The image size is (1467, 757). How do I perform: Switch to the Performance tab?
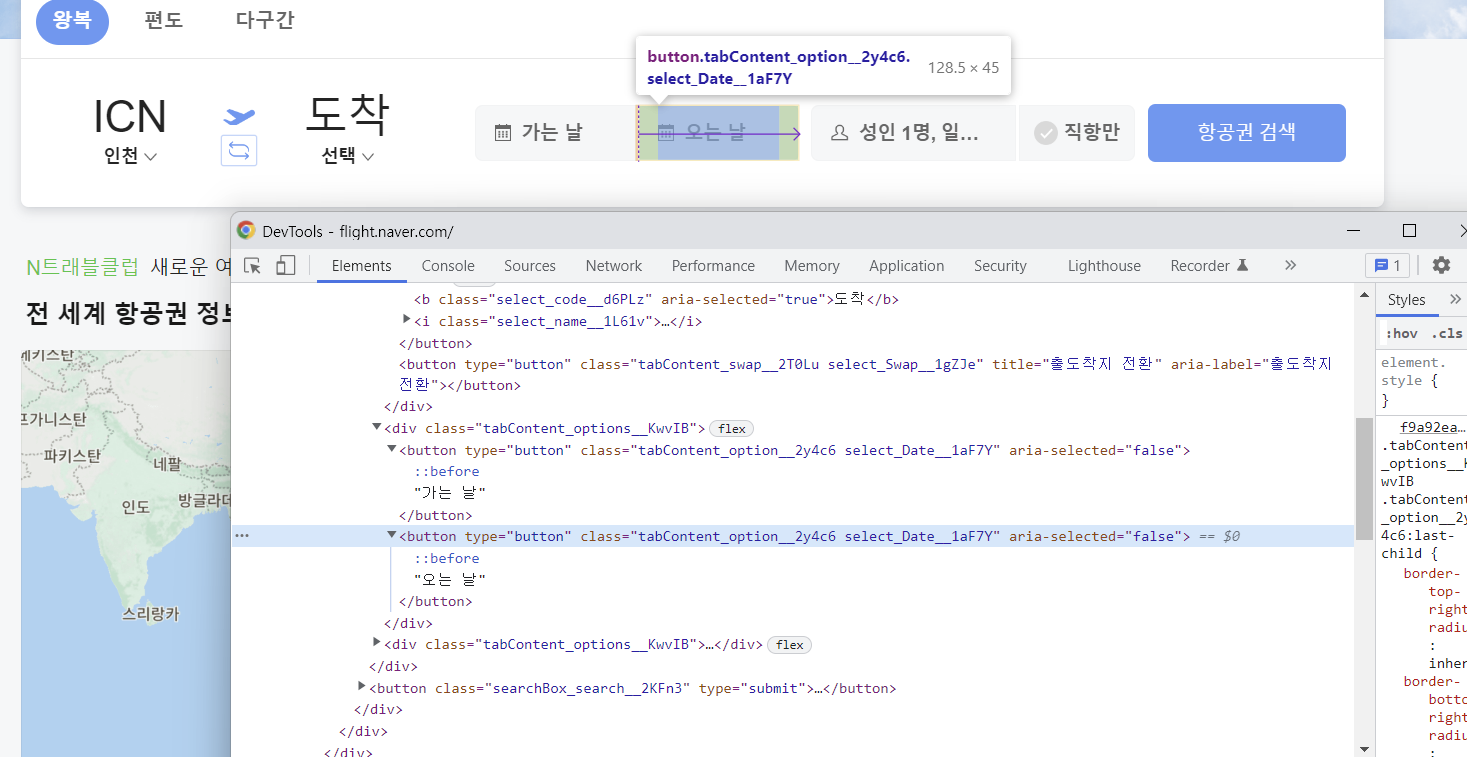click(713, 266)
